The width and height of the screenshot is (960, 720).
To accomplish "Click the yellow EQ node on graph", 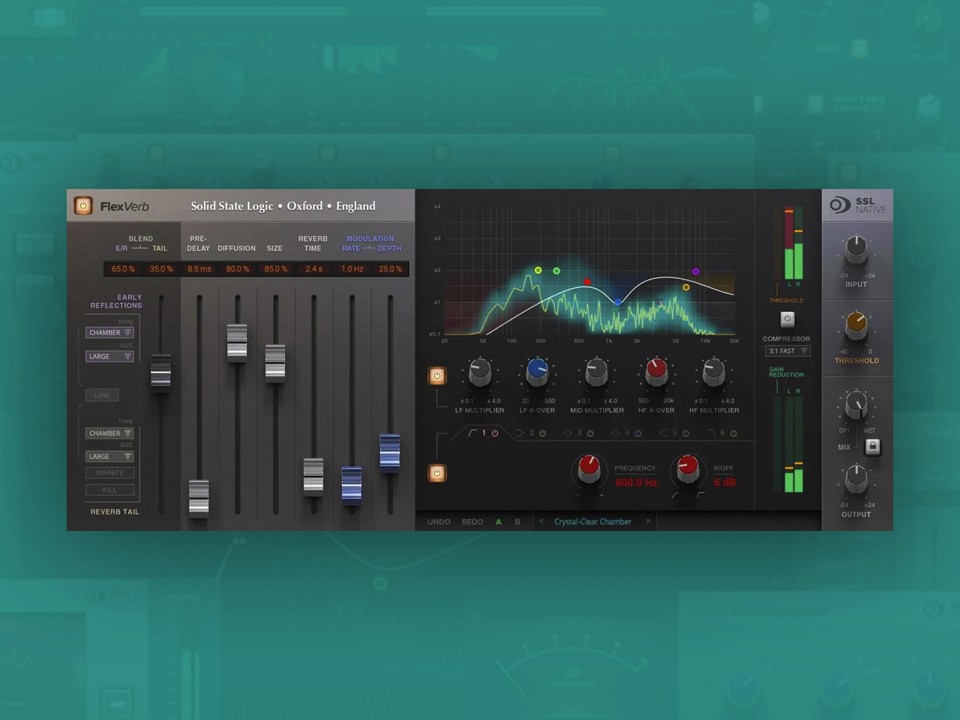I will tap(538, 270).
